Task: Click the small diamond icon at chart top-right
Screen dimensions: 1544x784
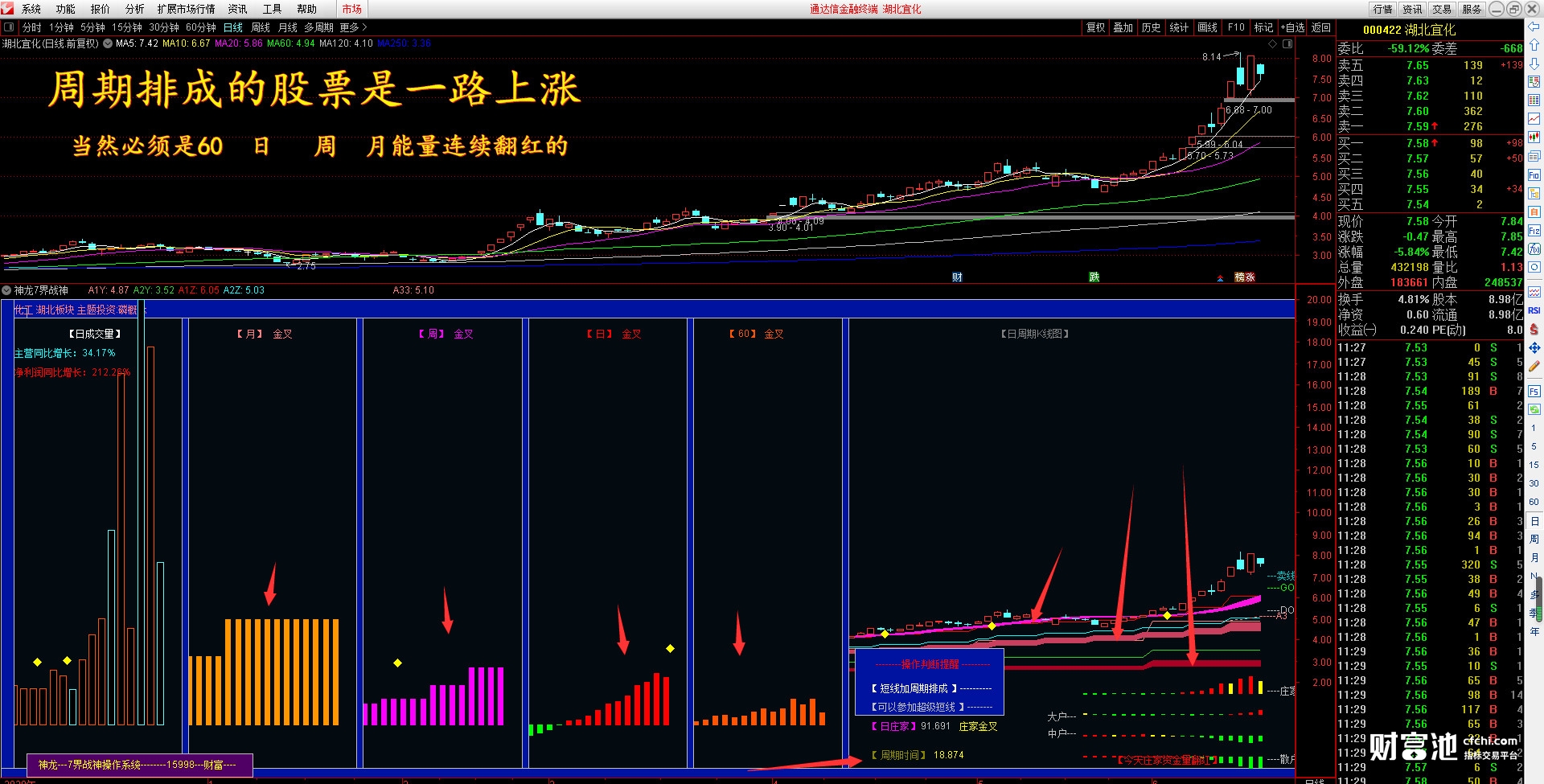Action: pyautogui.click(x=1272, y=43)
